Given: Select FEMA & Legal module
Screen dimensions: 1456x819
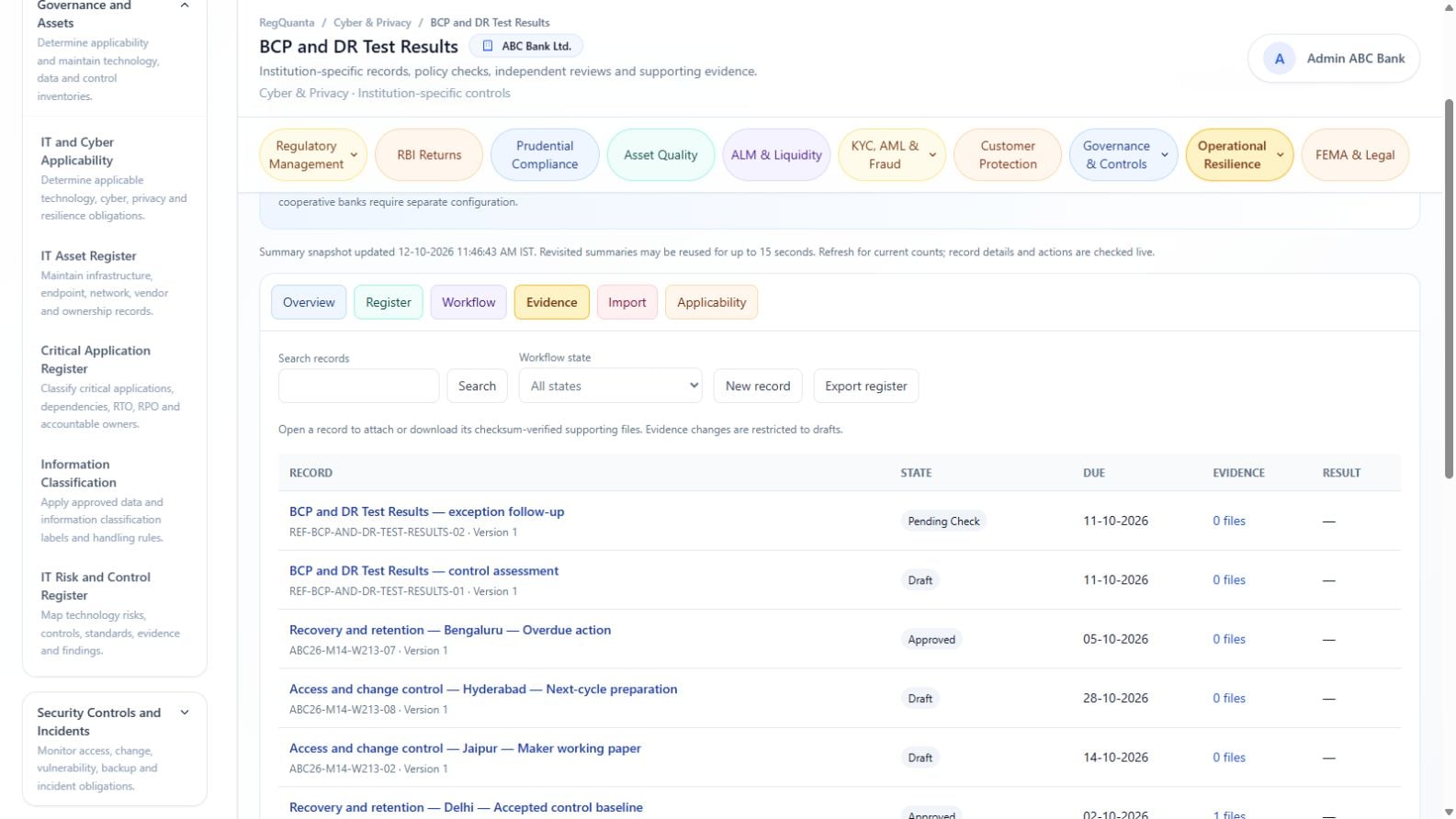Looking at the screenshot, I should [x=1355, y=155].
